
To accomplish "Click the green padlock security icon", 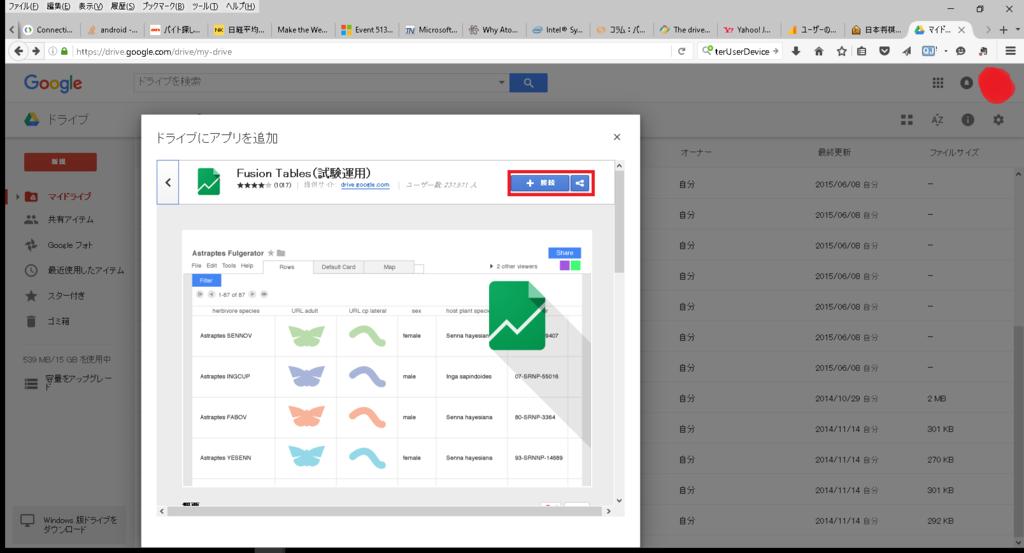I will (x=64, y=51).
